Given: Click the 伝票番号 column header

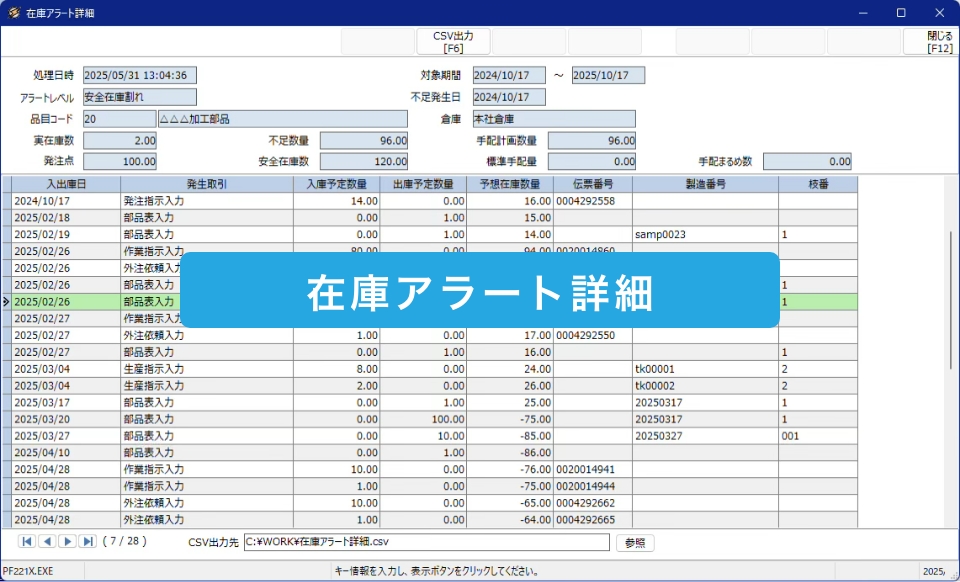Looking at the screenshot, I should pos(593,184).
